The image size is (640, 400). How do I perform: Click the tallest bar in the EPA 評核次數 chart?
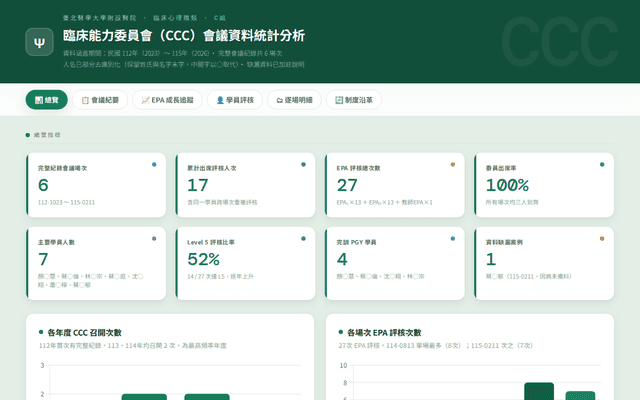[x=539, y=391]
